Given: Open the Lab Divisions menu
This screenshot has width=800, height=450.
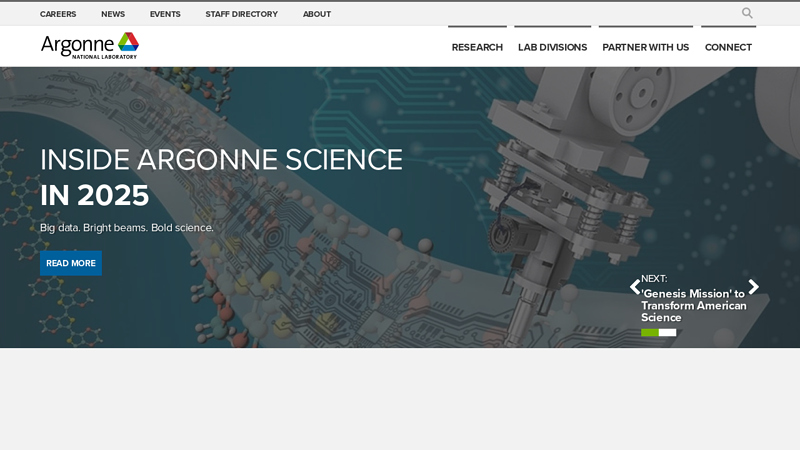Looking at the screenshot, I should 553,47.
